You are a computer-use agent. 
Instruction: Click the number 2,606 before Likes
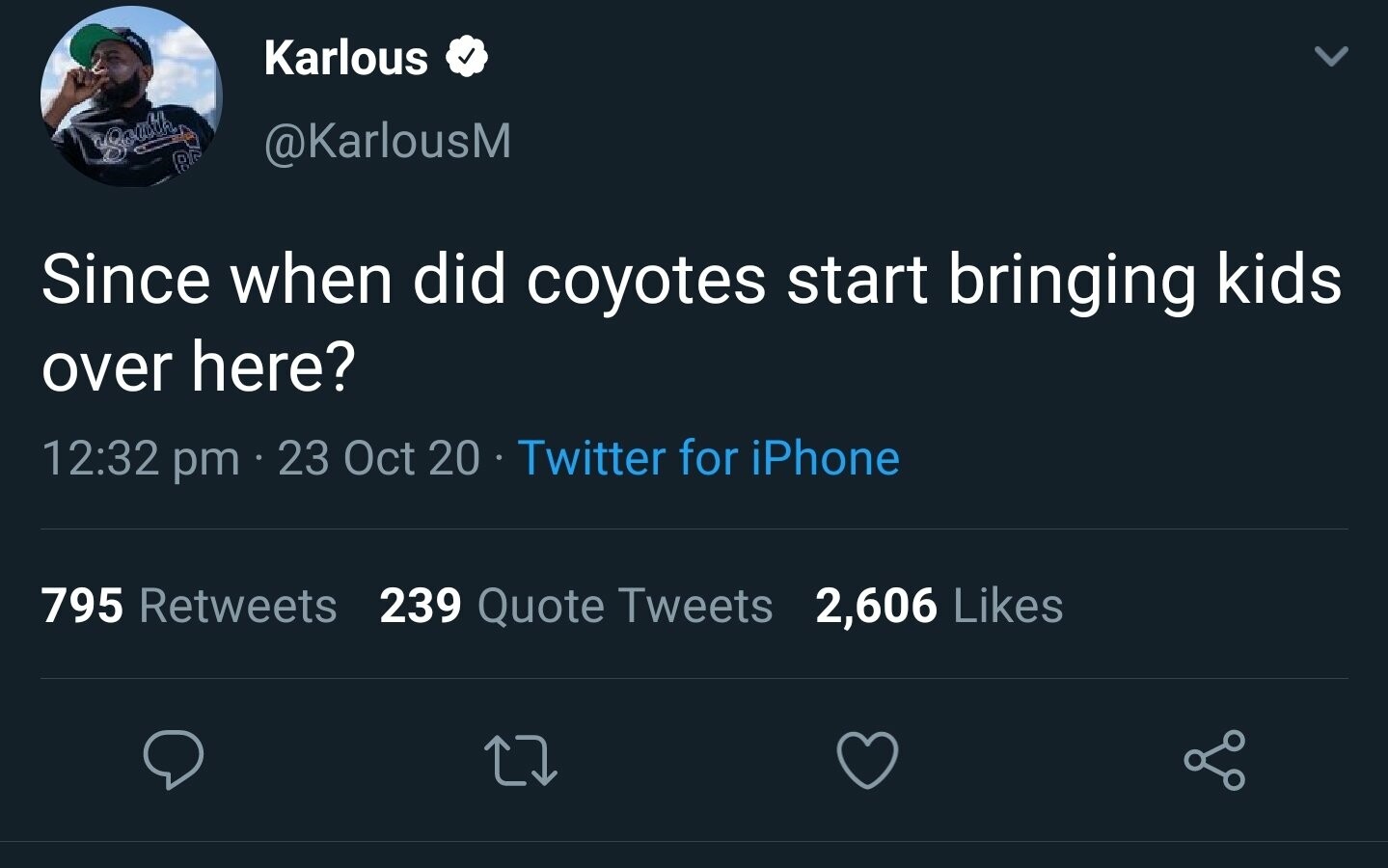(876, 607)
